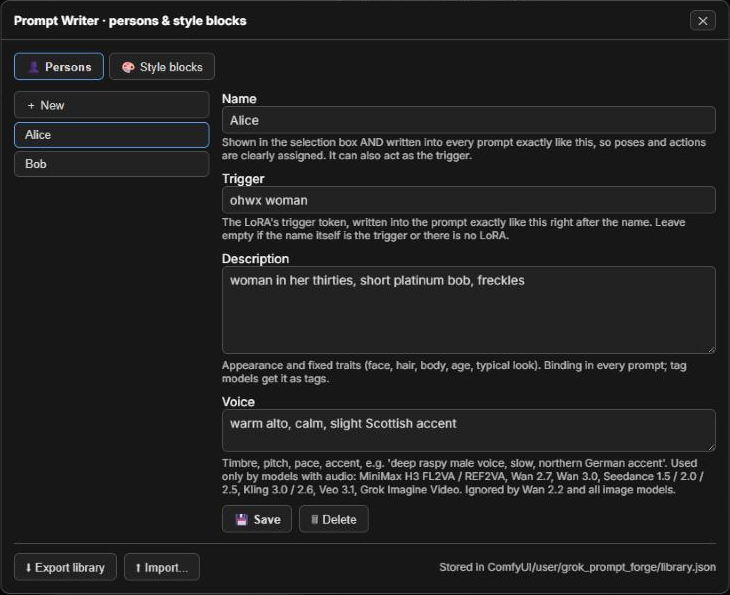Close the Prompt Writer dialog
This screenshot has width=730, height=595.
tap(703, 20)
